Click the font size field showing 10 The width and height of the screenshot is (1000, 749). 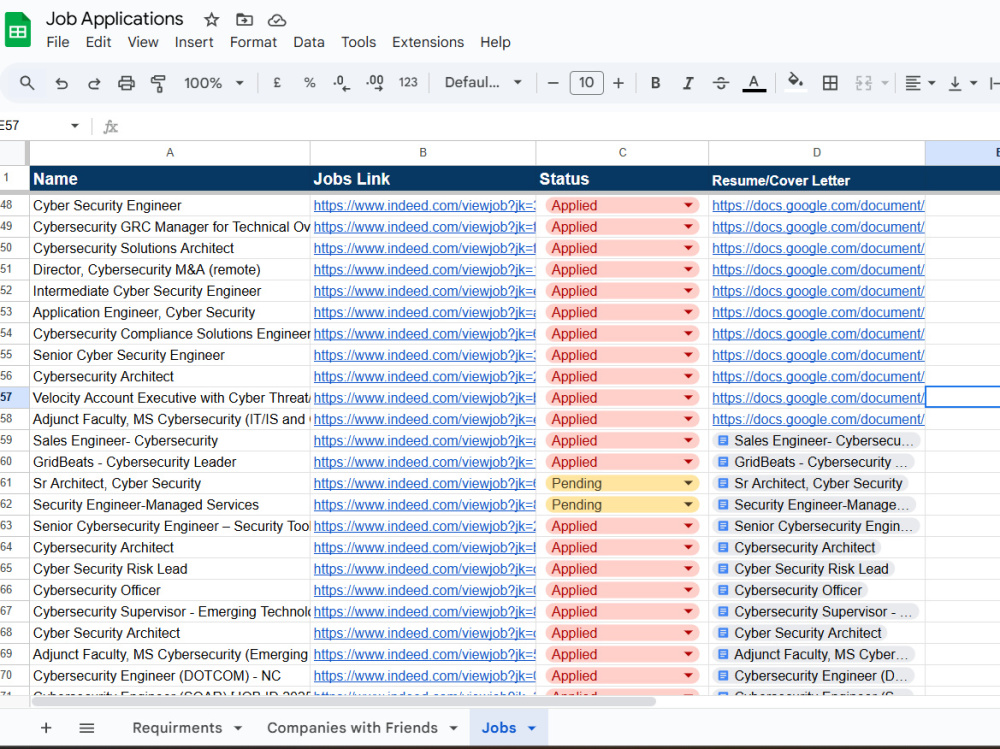(x=586, y=83)
